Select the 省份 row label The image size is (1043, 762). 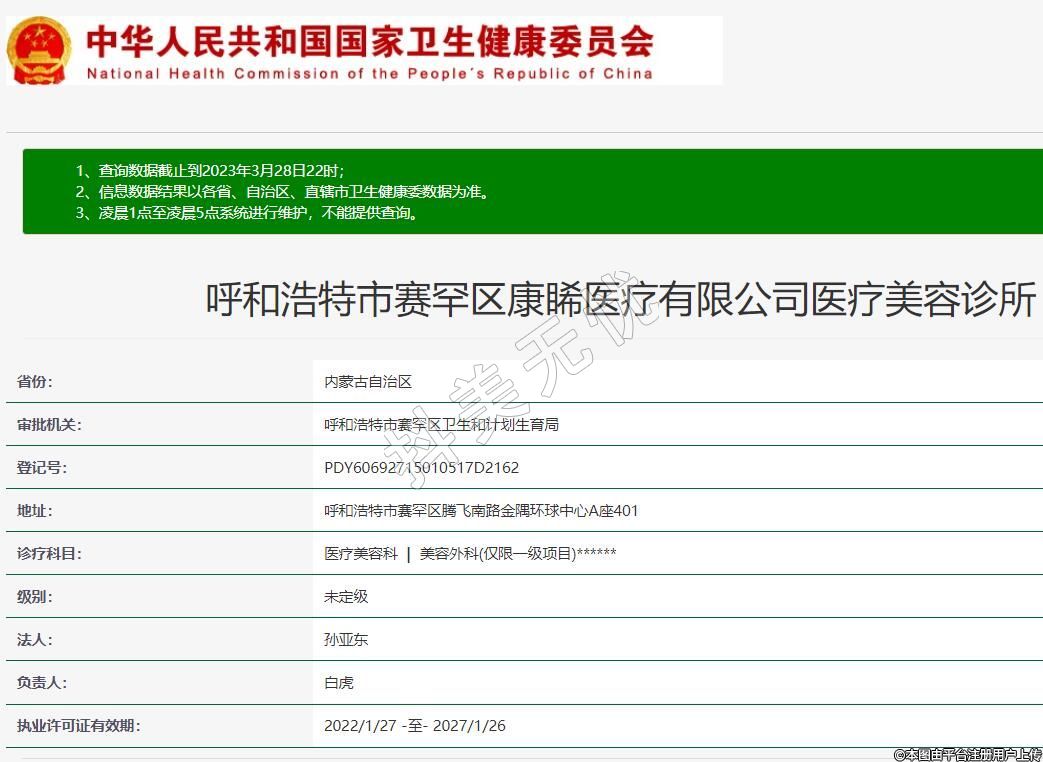pos(35,382)
